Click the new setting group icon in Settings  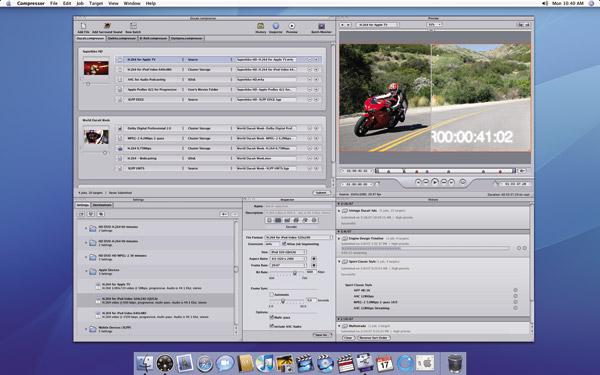coord(82,214)
